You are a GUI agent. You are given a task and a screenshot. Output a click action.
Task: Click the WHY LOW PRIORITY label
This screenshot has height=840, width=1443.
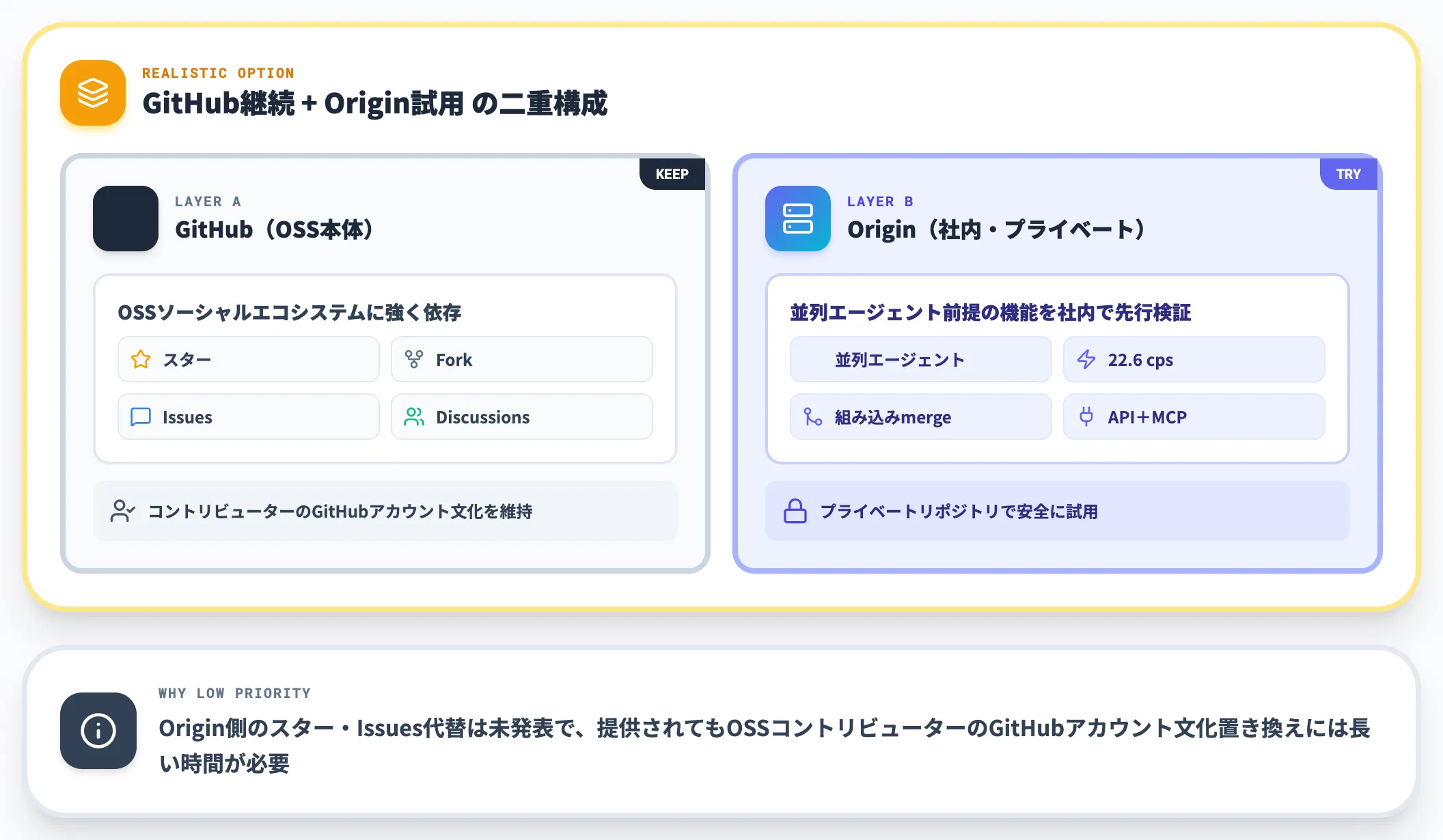(x=234, y=693)
